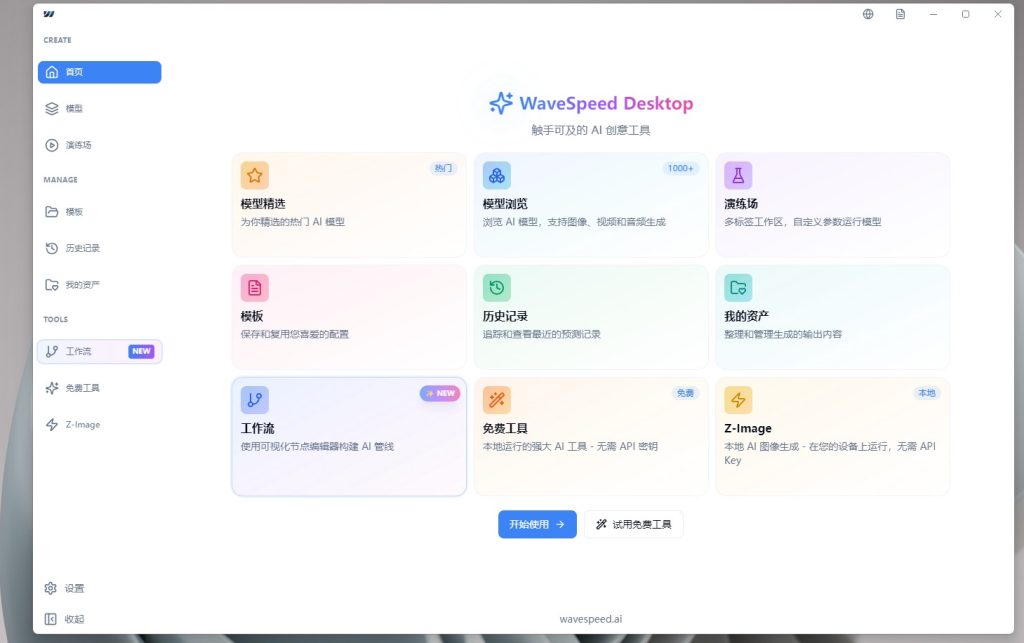
Task: Open the 模型浏览 card title
Action: (x=505, y=204)
